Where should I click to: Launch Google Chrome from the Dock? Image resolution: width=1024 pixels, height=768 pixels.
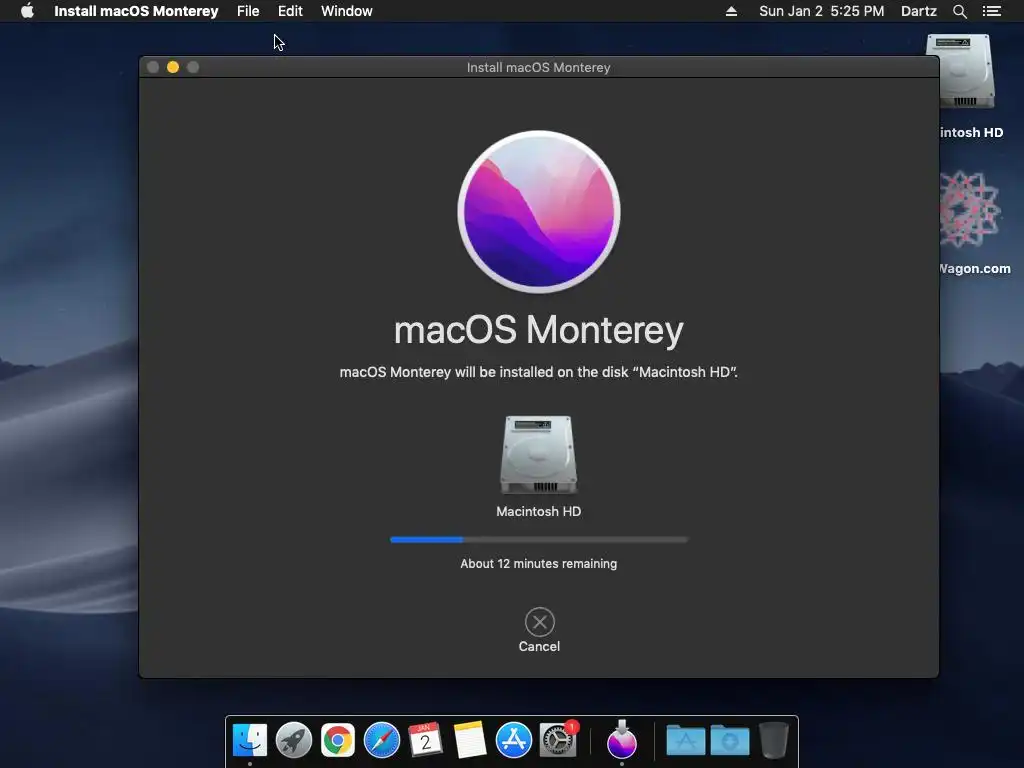pyautogui.click(x=338, y=741)
